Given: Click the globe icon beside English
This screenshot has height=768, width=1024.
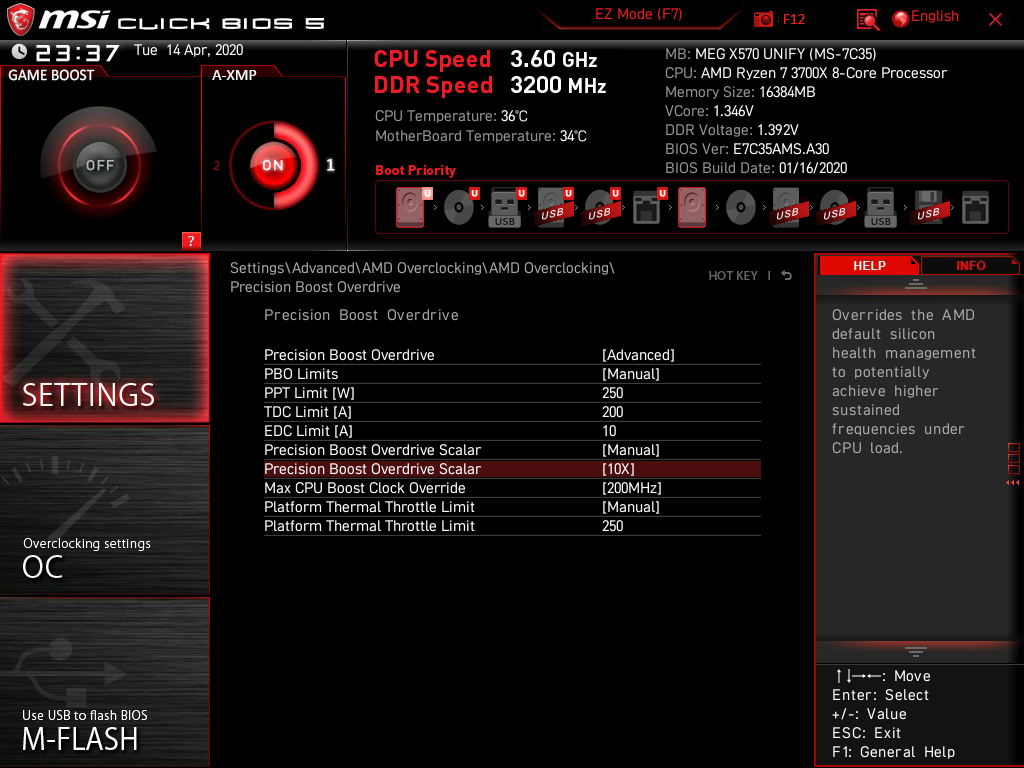Looking at the screenshot, I should [900, 18].
